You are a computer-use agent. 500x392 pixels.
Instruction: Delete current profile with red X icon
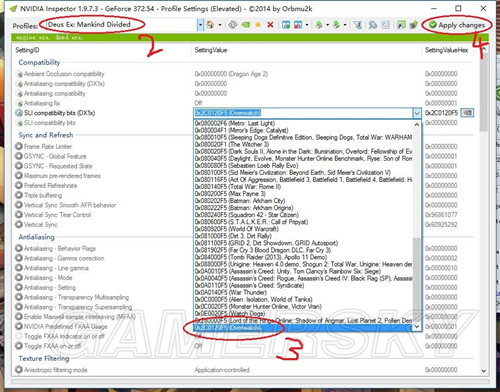(x=270, y=25)
